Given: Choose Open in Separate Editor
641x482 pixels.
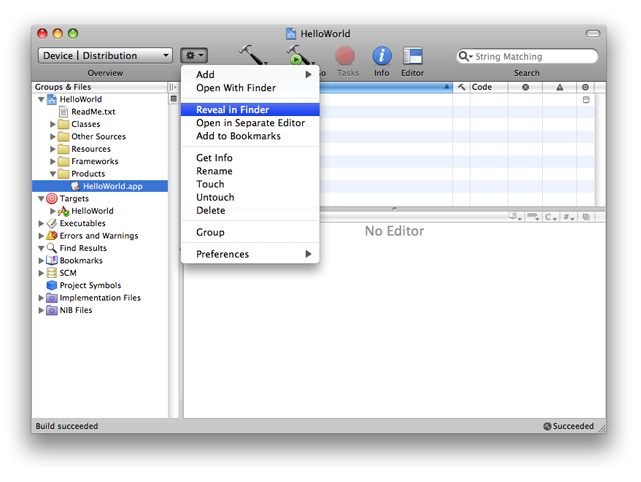Looking at the screenshot, I should tap(250, 123).
